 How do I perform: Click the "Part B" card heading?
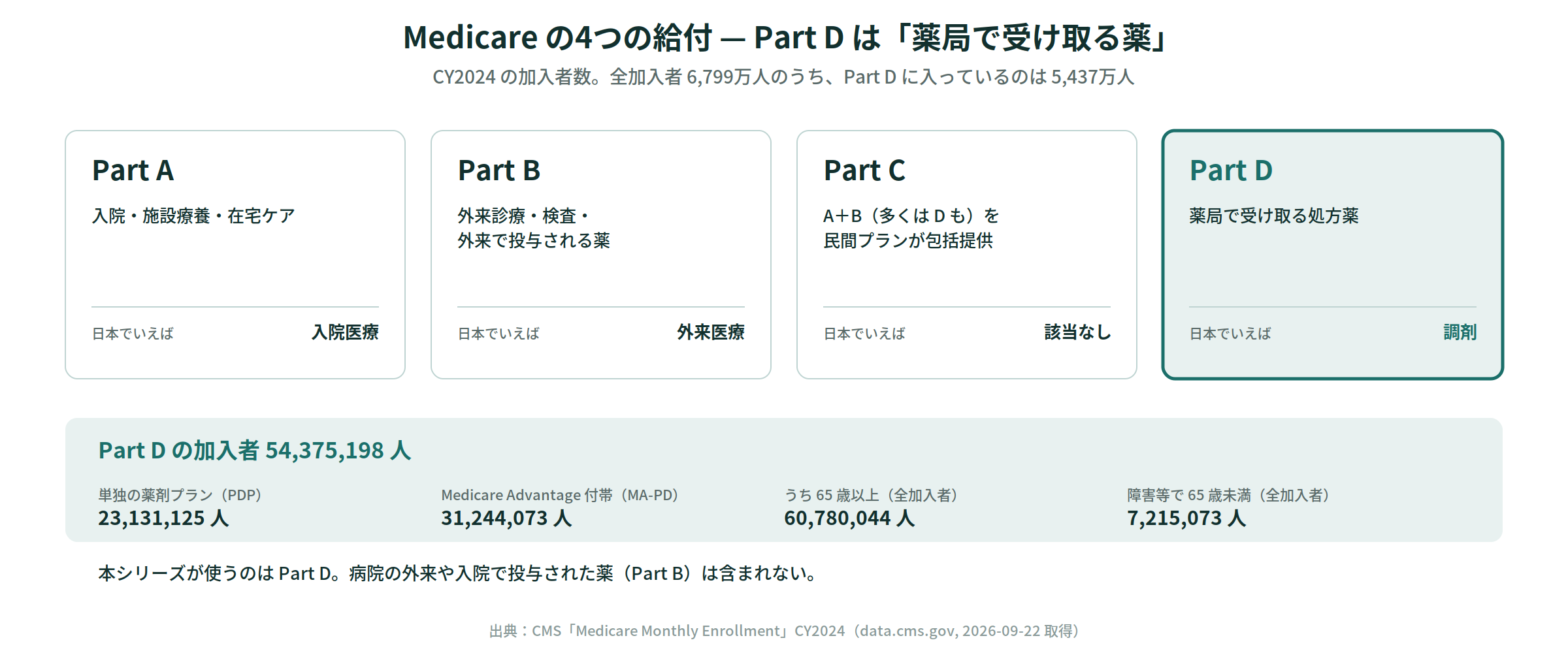click(499, 170)
